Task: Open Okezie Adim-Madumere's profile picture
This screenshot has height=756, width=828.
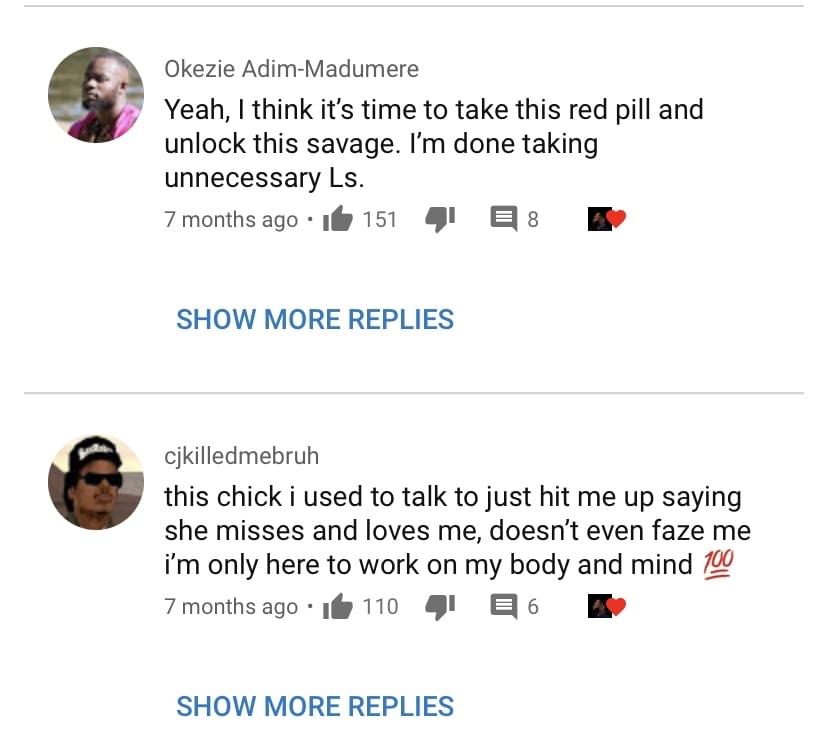Action: (96, 94)
